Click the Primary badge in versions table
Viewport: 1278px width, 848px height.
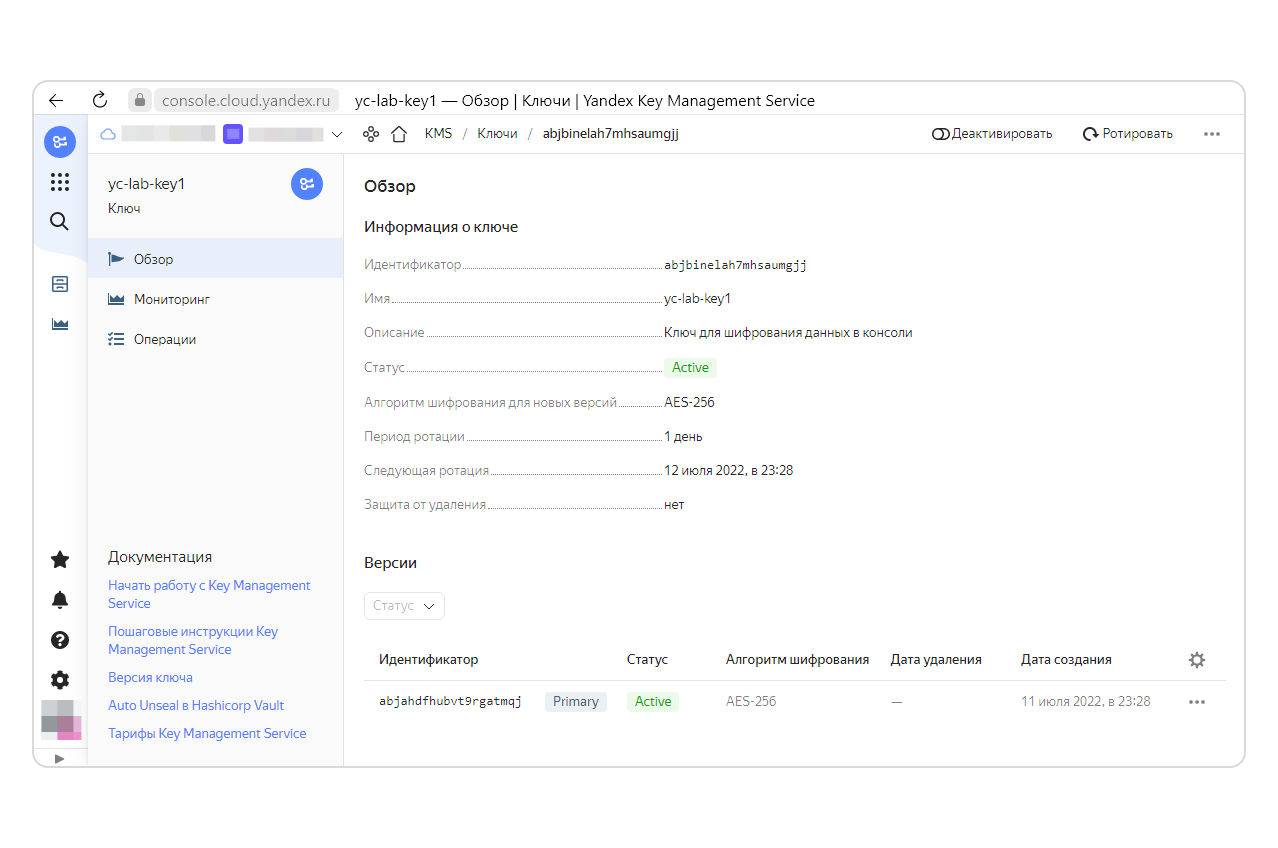(576, 702)
